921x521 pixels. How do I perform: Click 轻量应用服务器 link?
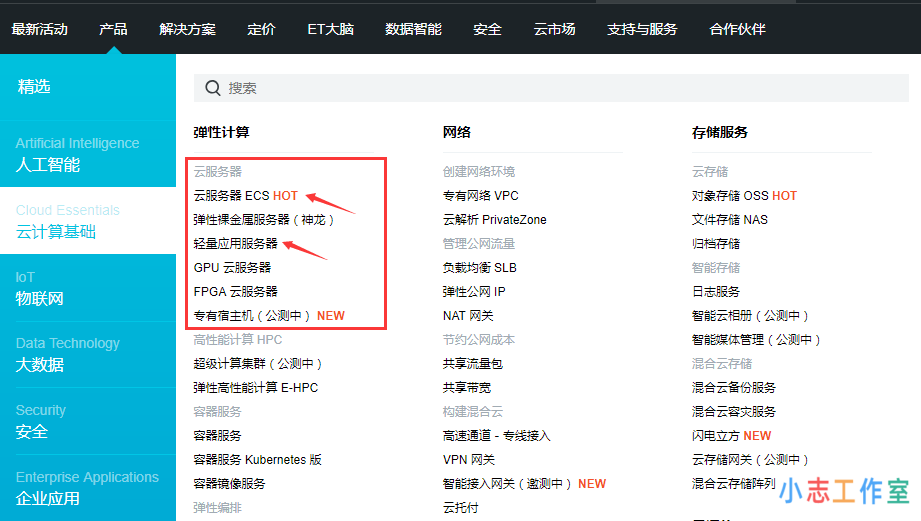236,244
